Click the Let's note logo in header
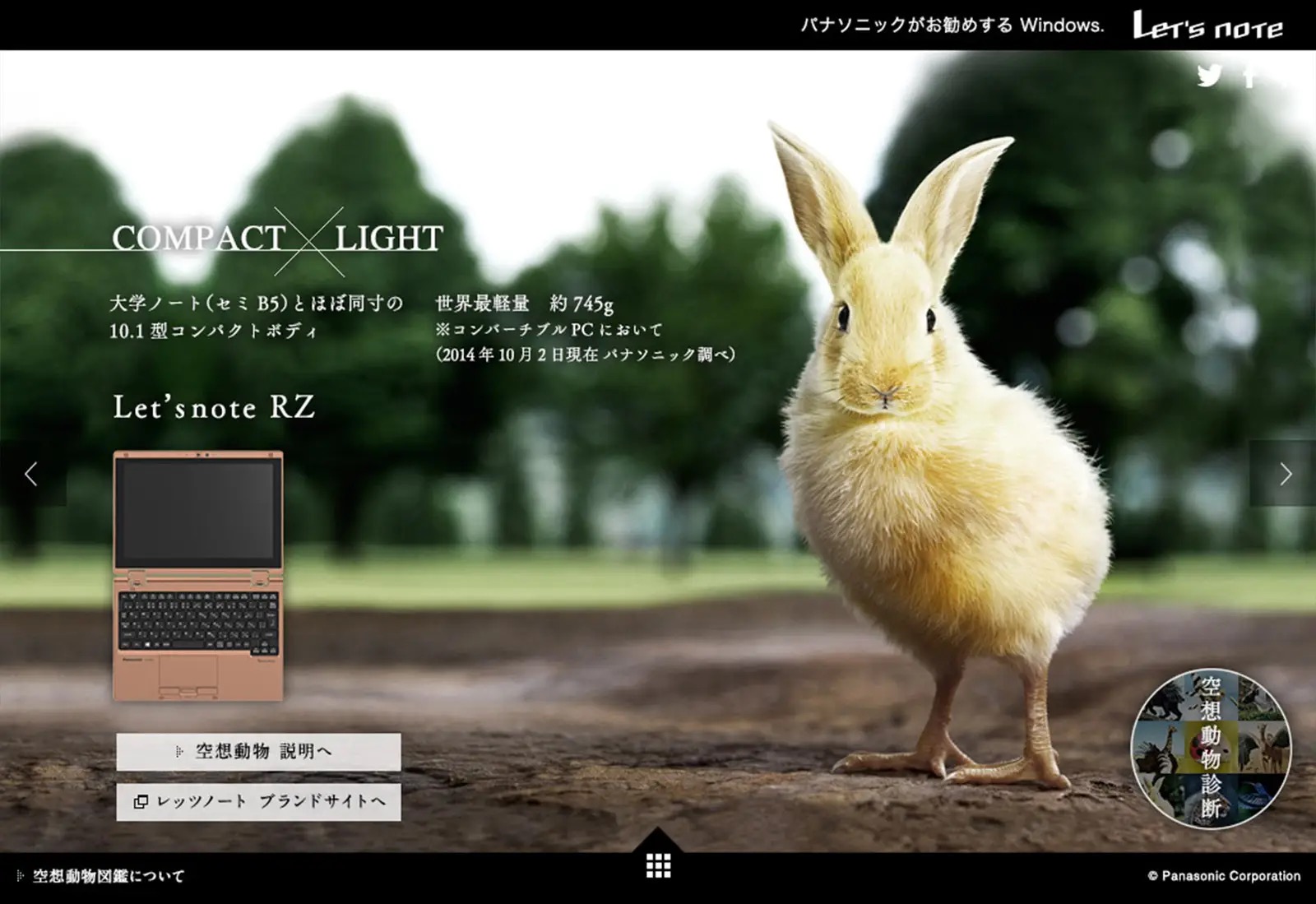 tap(1207, 26)
